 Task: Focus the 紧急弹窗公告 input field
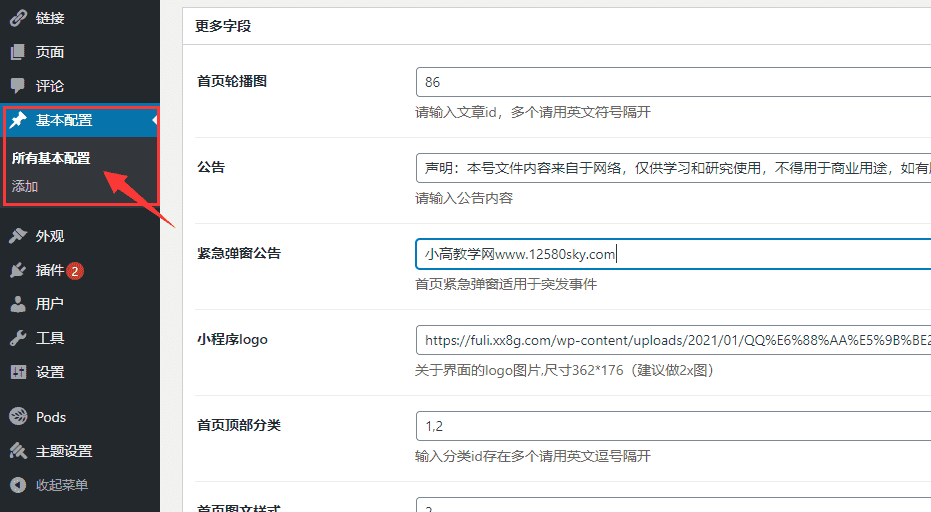tap(672, 254)
